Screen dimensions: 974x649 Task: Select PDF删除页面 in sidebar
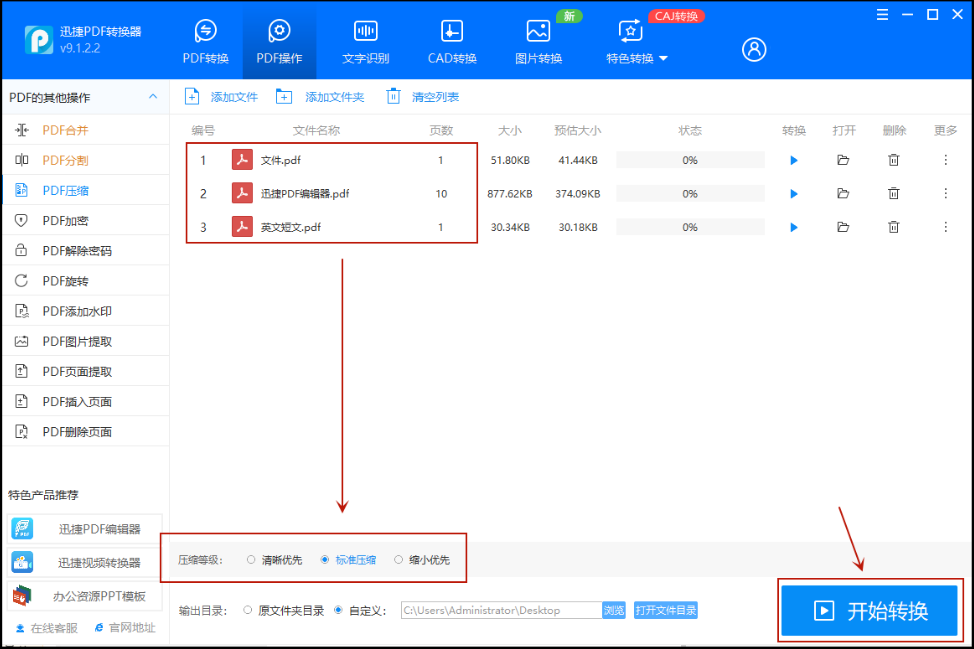[x=86, y=432]
